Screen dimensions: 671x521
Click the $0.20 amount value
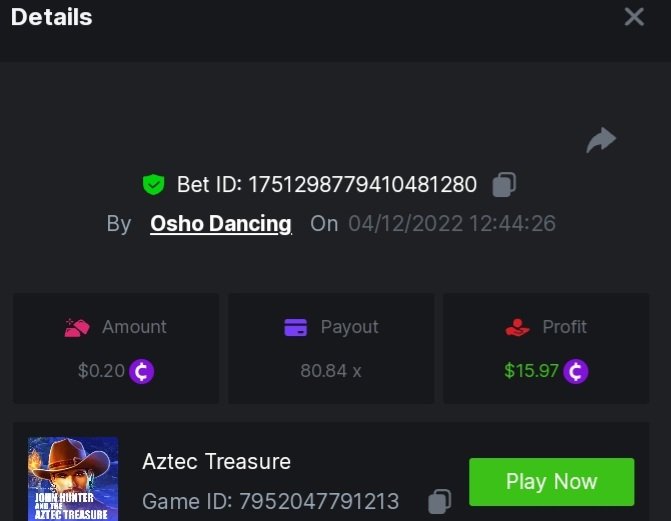tap(101, 371)
